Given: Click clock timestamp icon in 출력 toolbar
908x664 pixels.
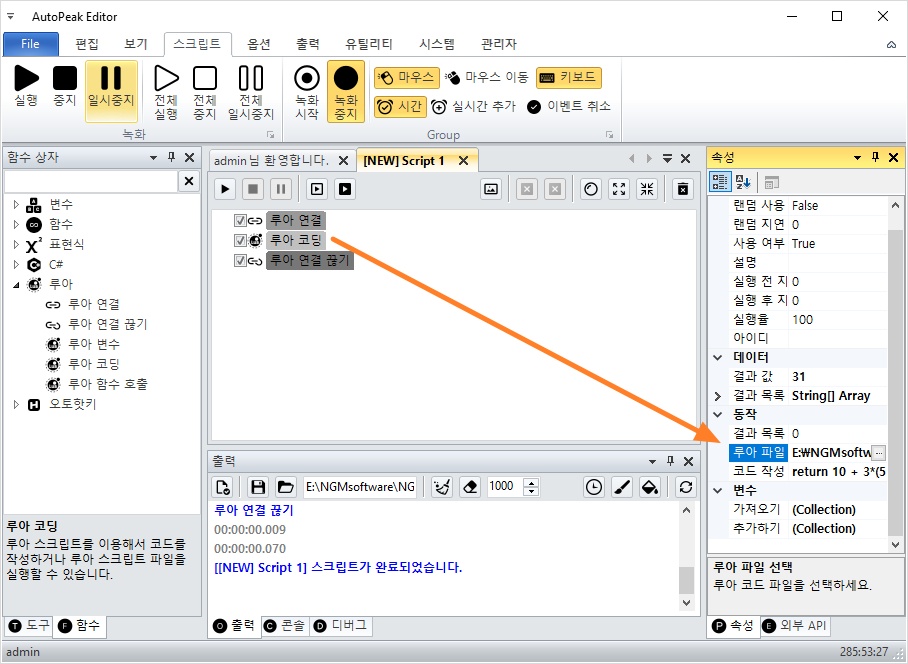Looking at the screenshot, I should (x=594, y=487).
